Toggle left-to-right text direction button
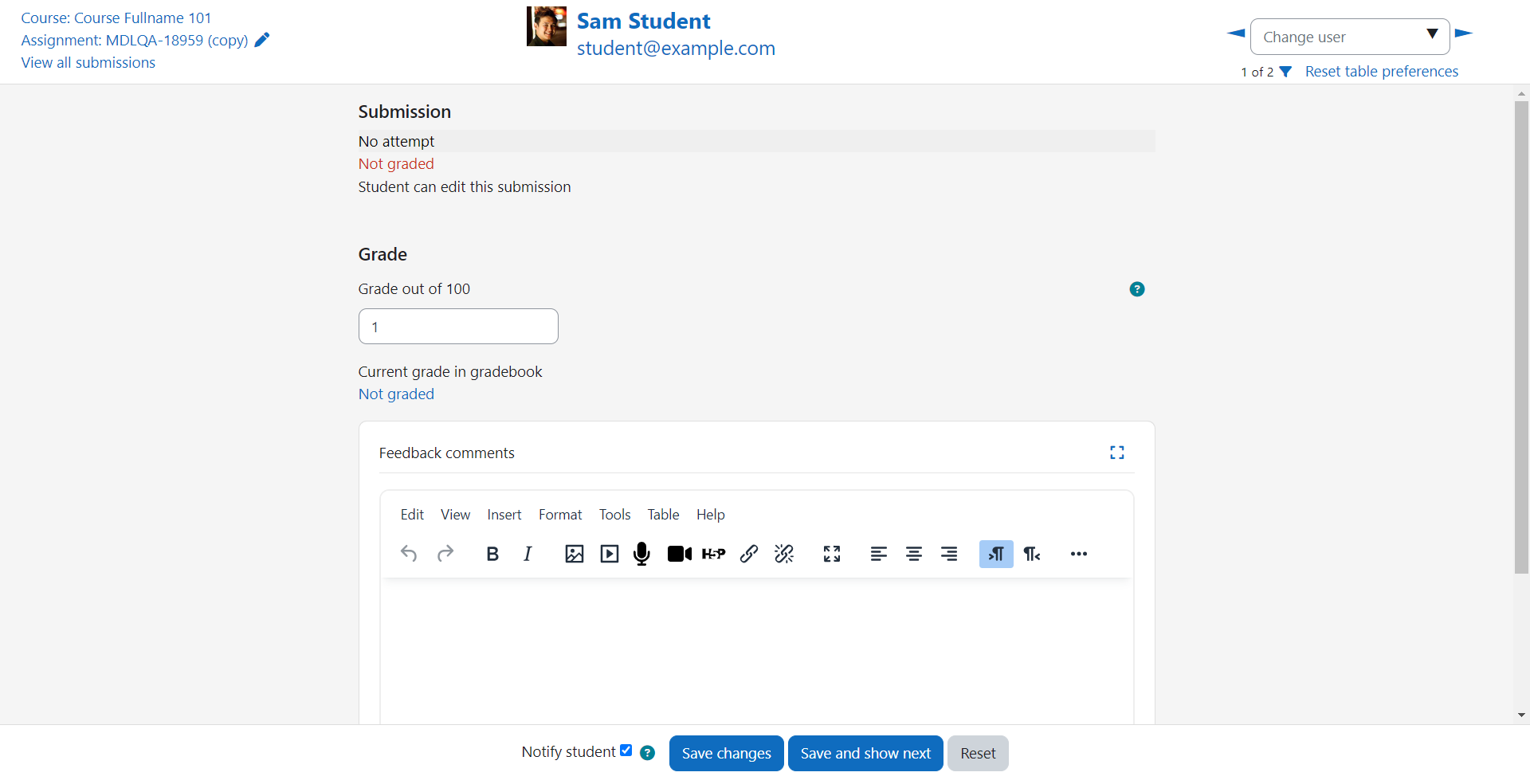The height and width of the screenshot is (784, 1530). click(x=996, y=554)
